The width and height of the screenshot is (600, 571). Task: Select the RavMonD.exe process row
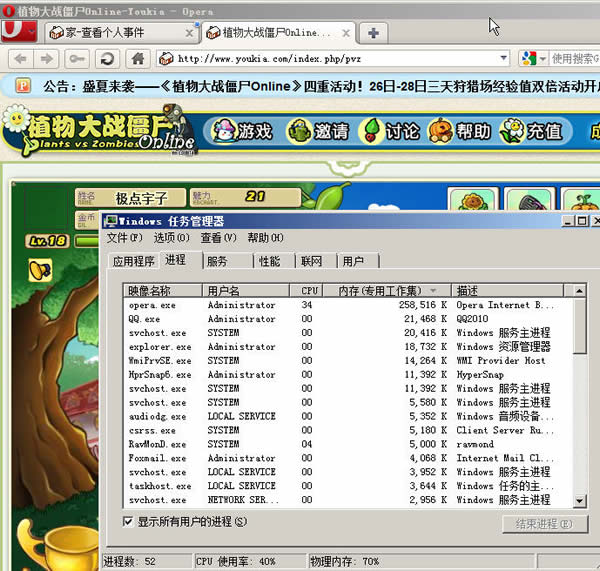(x=349, y=444)
